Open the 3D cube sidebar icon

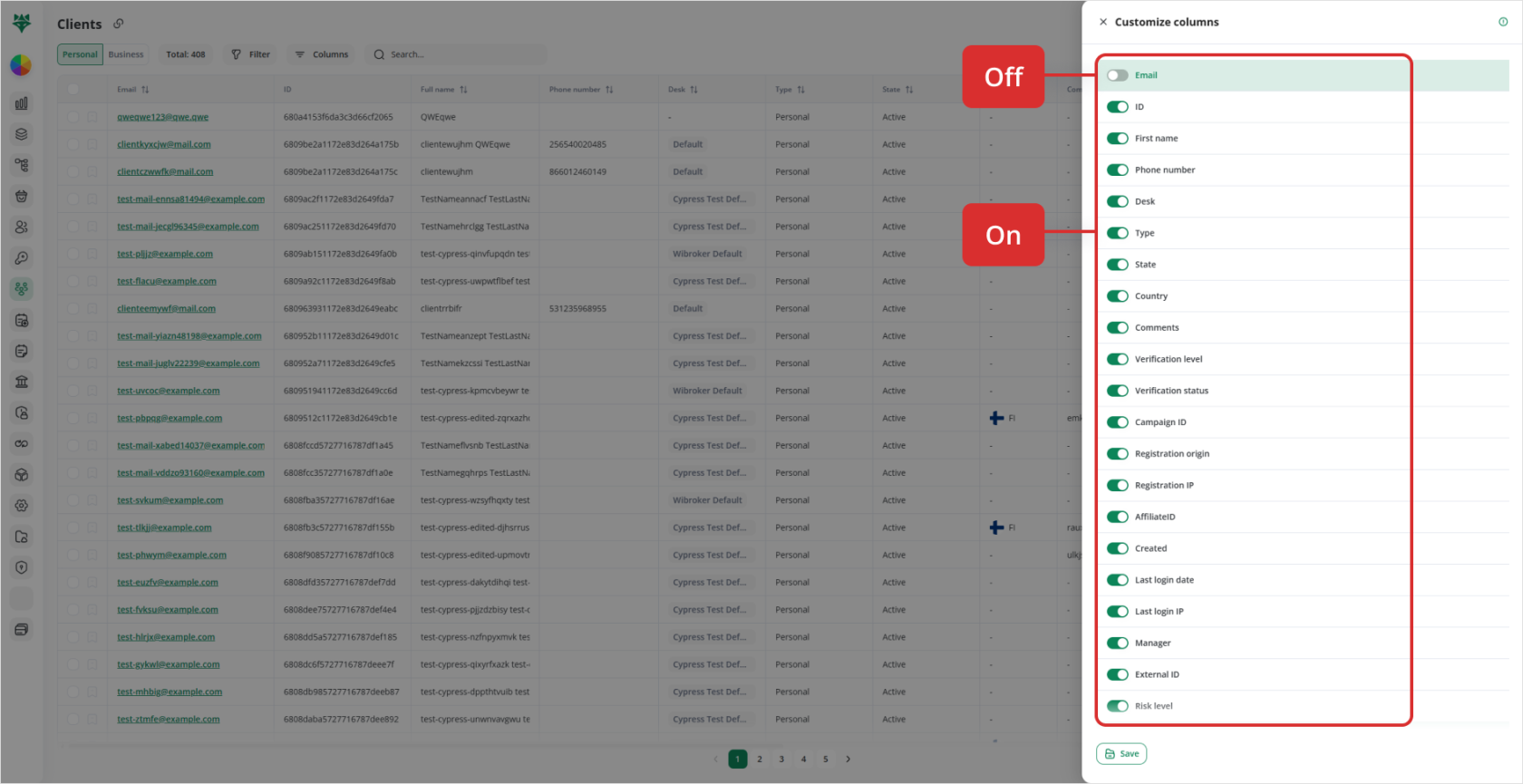[22, 475]
